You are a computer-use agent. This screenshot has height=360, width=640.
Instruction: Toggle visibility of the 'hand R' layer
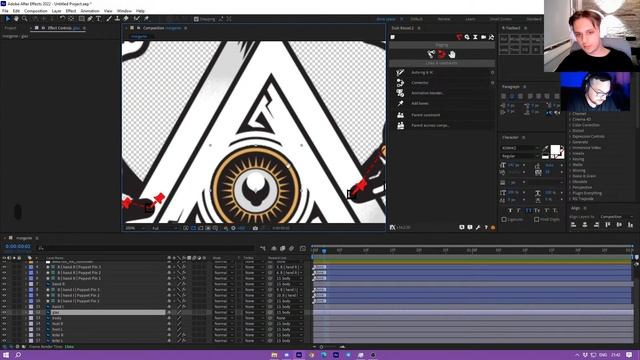(x=4, y=284)
